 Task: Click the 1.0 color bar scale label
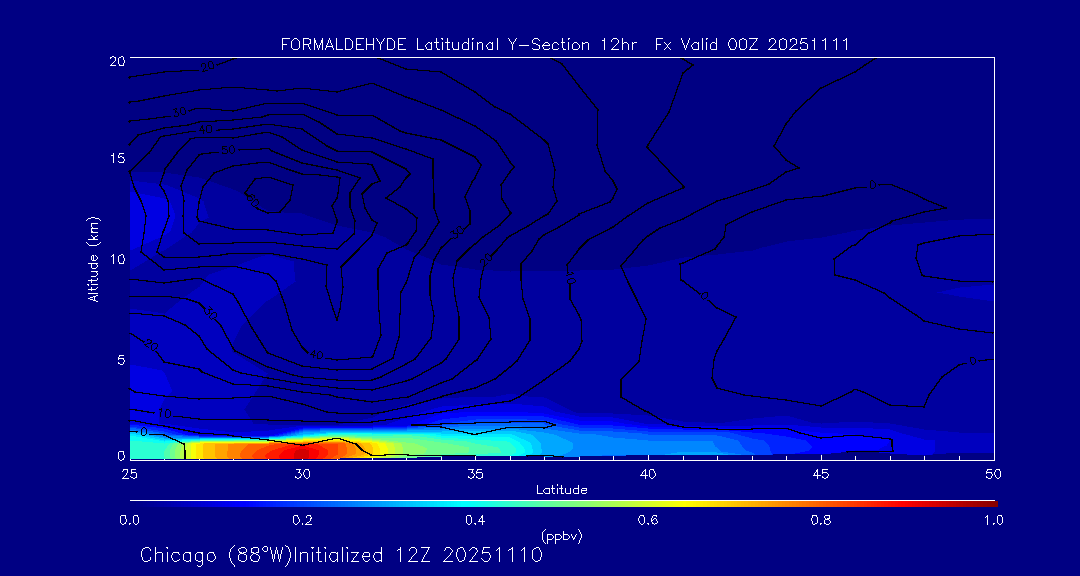coord(994,520)
